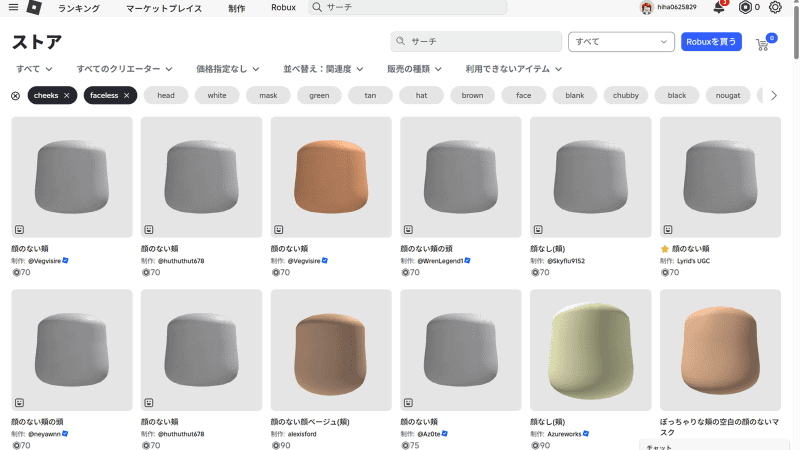The width and height of the screenshot is (800, 450).
Task: Open the 顔のない顔ベージュ(頬) item thumbnail
Action: point(331,350)
